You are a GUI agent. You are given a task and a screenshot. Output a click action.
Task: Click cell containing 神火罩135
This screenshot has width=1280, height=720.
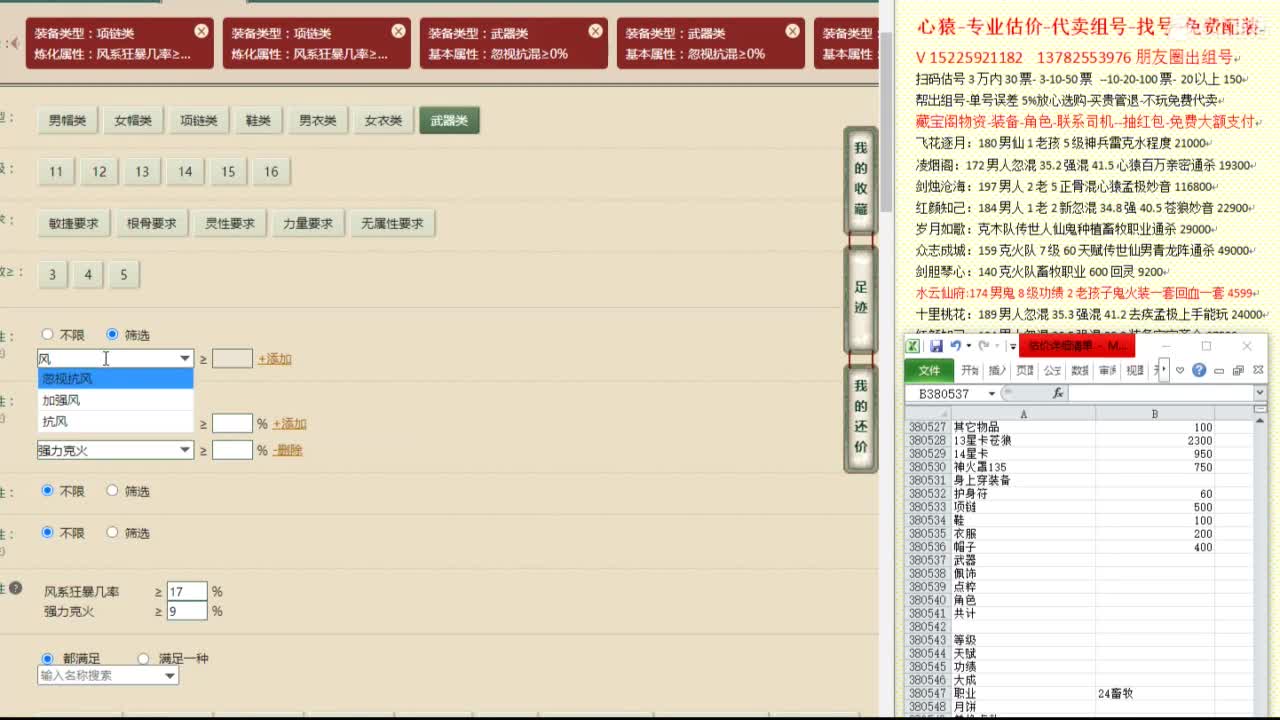pyautogui.click(x=1022, y=467)
